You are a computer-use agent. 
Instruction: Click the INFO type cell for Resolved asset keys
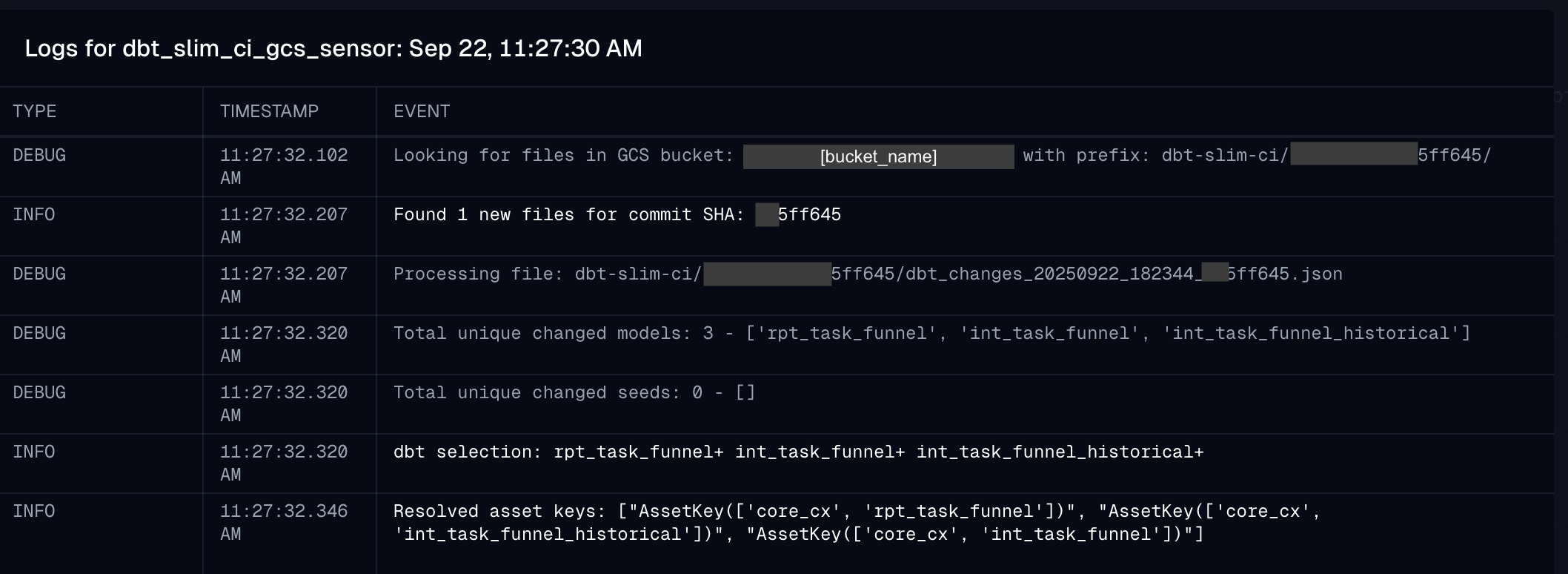(34, 512)
